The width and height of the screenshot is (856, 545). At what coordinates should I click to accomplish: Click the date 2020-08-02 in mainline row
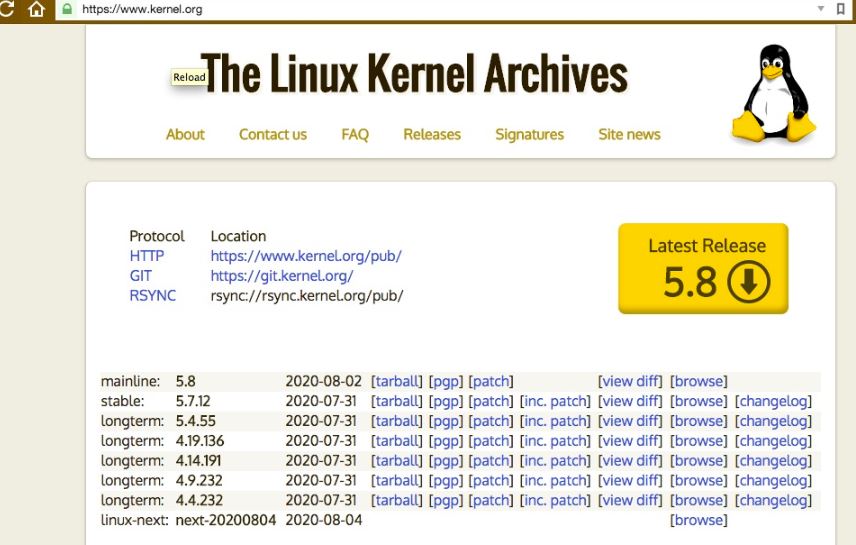[x=323, y=381]
